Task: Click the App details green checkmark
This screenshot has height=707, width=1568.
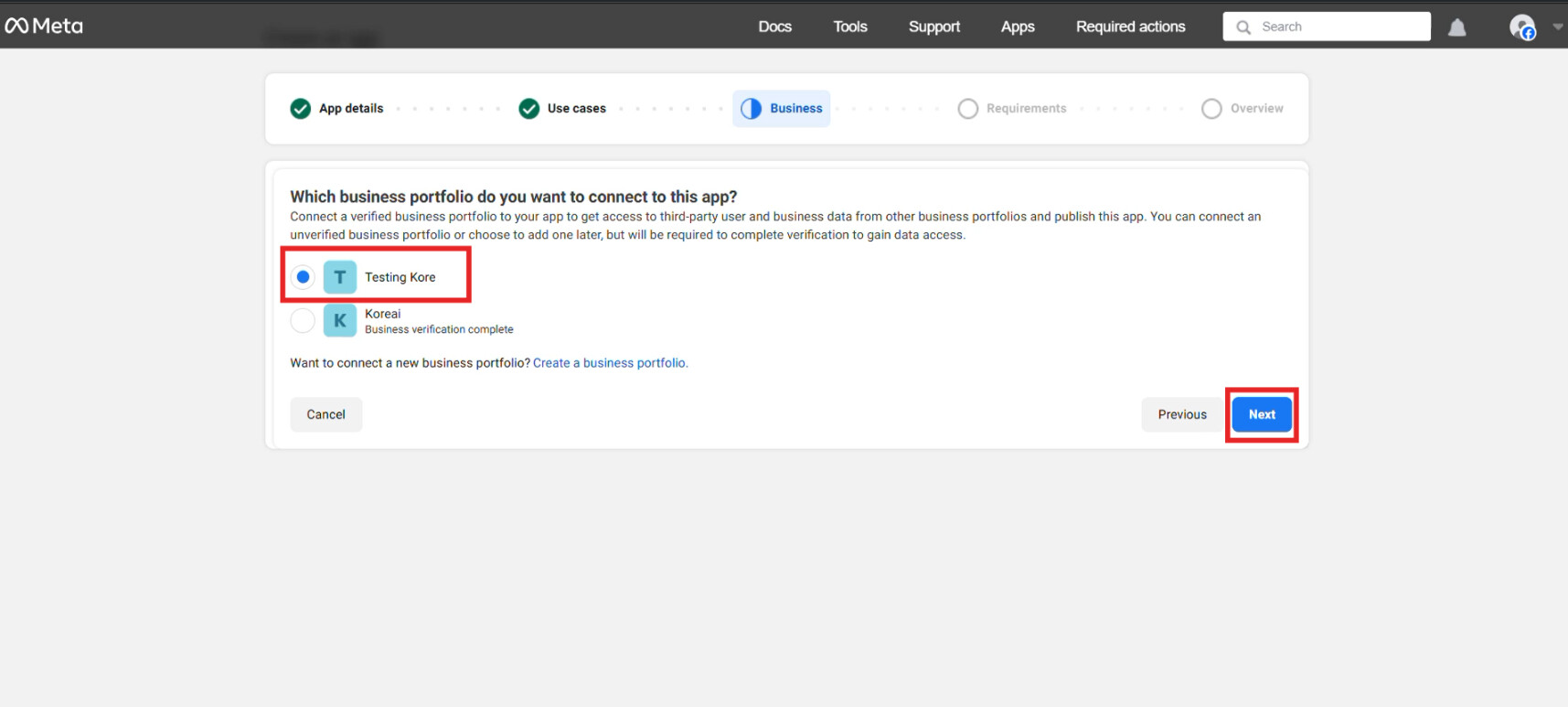Action: (x=300, y=109)
